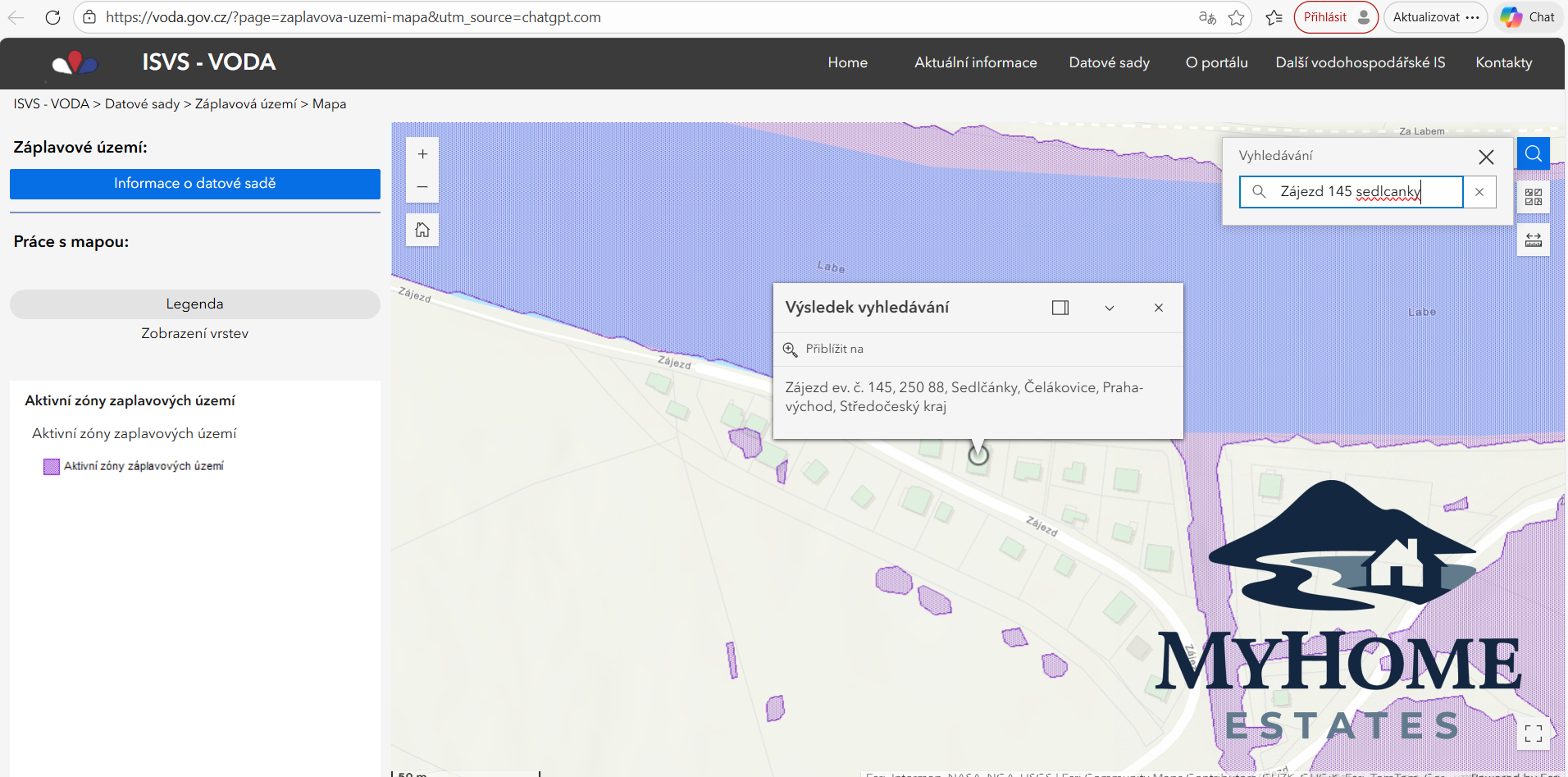
Task: Close the search result popup
Action: click(1158, 308)
